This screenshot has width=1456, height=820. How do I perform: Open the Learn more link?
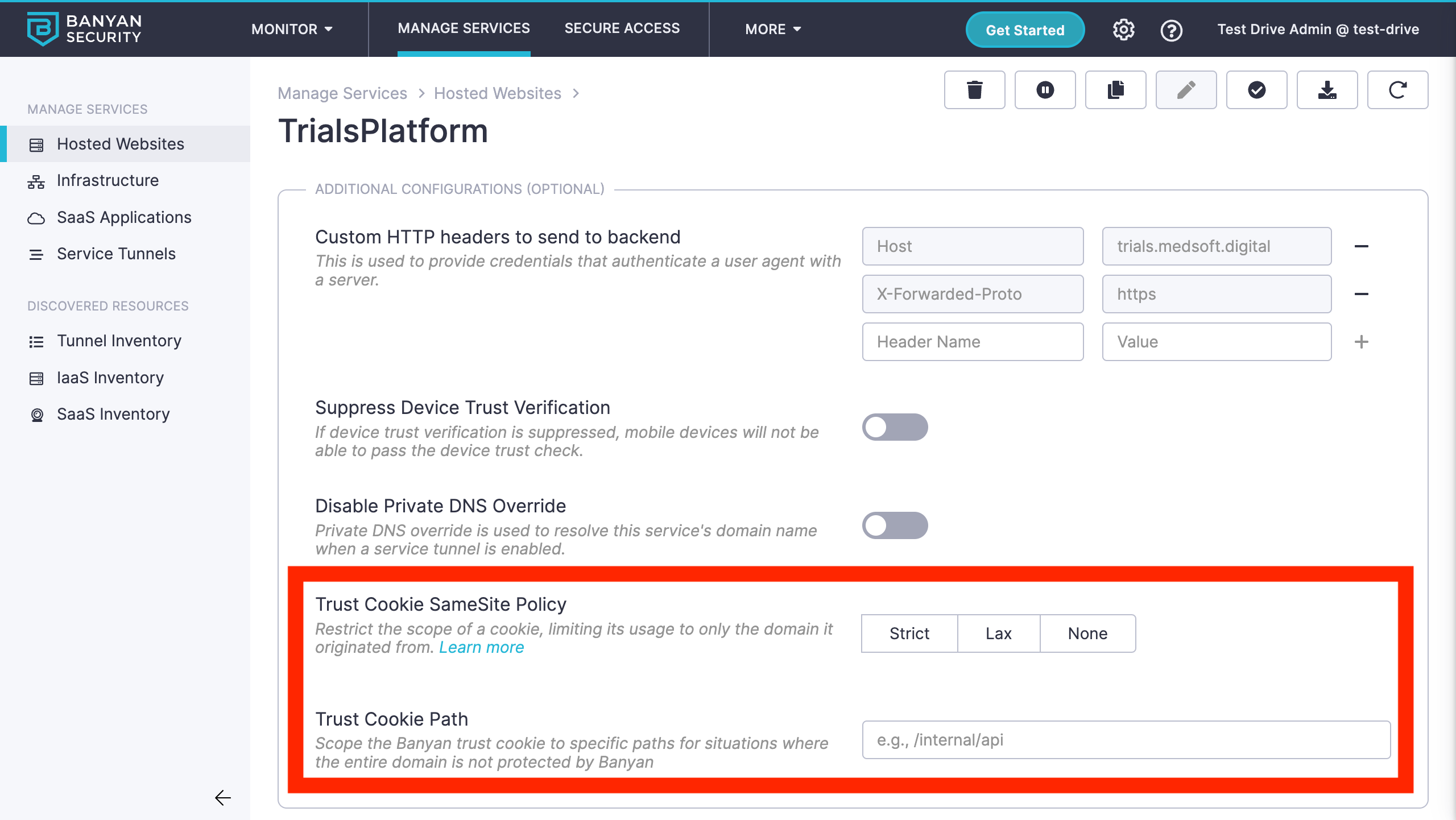[x=481, y=647]
